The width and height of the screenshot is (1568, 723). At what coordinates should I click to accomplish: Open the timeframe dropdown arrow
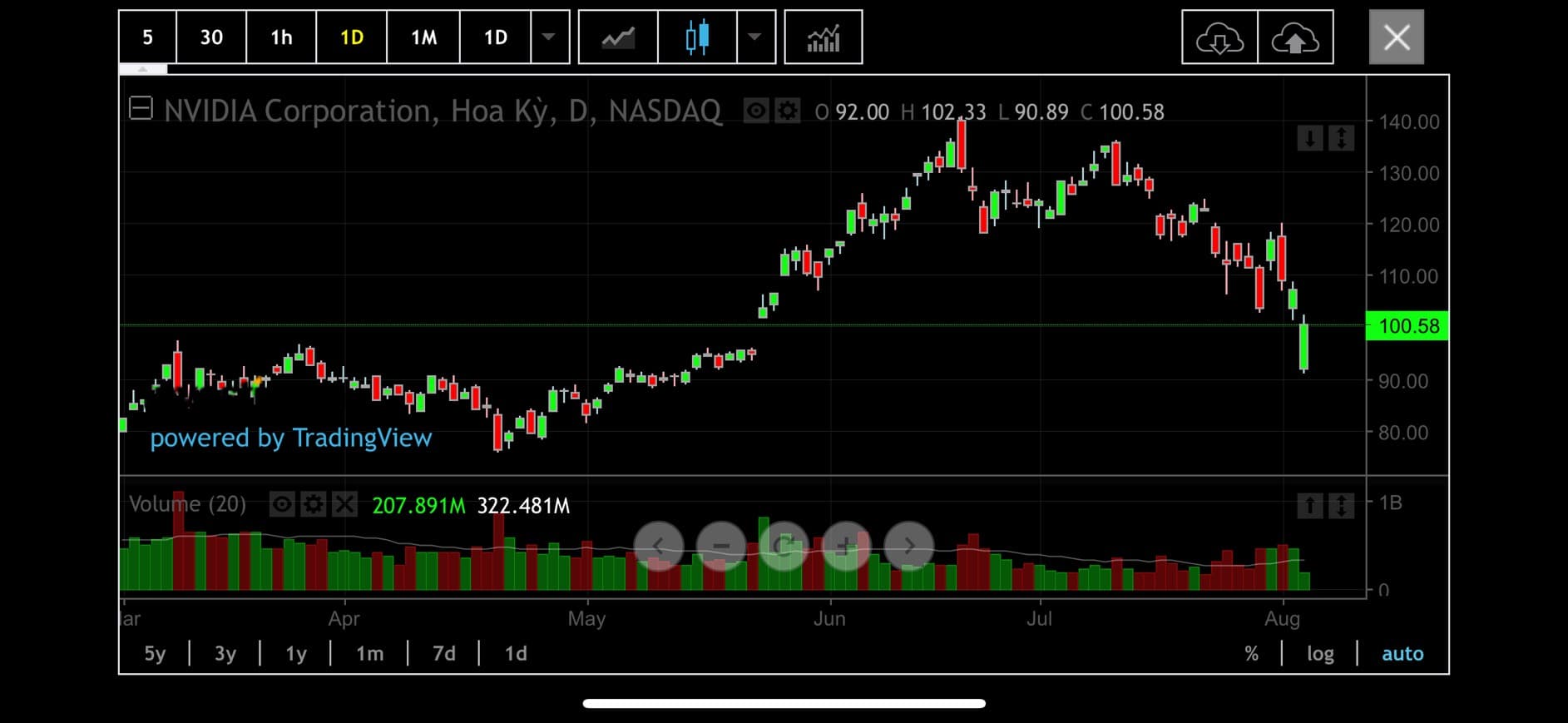550,37
